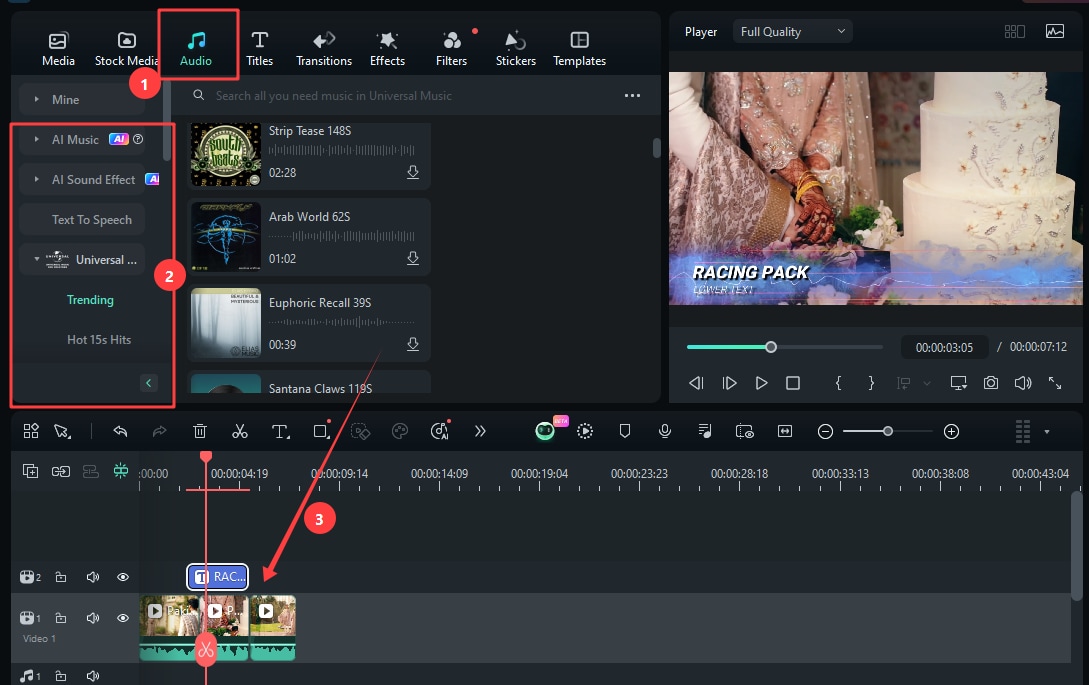Select the Trending subcategory
The width and height of the screenshot is (1089, 685).
(x=90, y=299)
